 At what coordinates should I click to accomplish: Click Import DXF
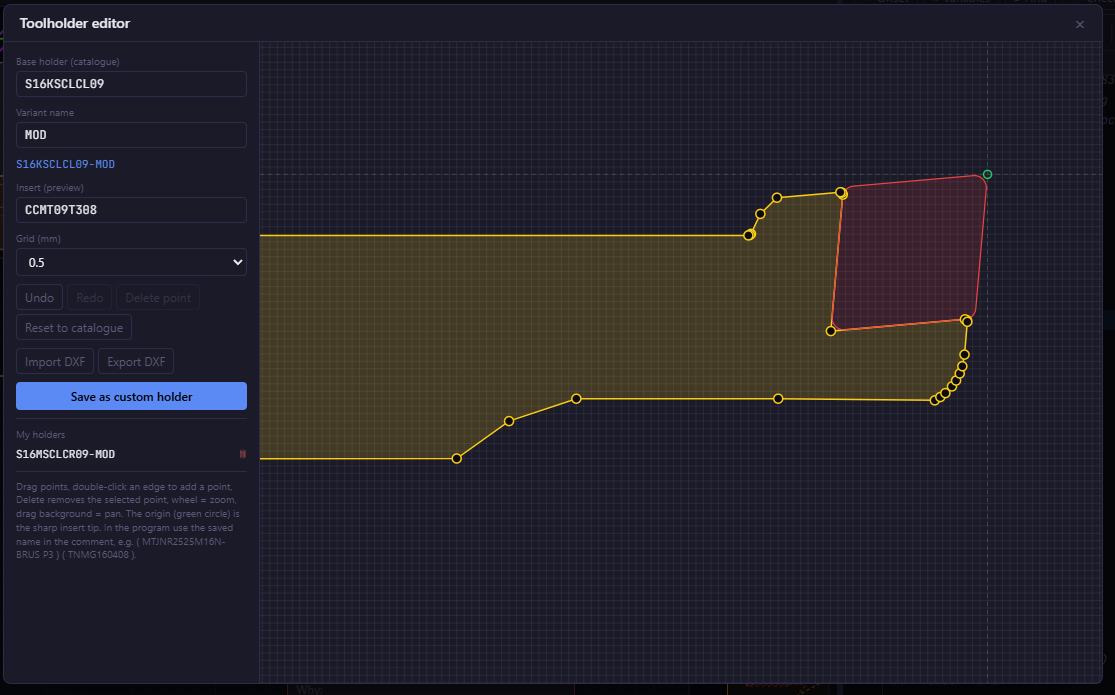pyautogui.click(x=55, y=361)
